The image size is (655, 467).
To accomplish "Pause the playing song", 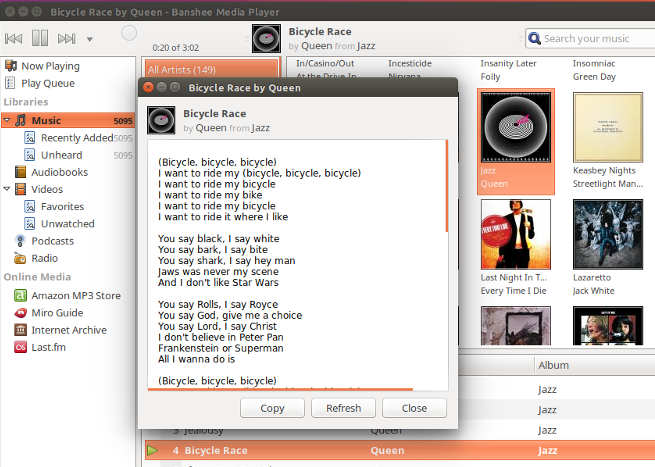I will pyautogui.click(x=40, y=38).
